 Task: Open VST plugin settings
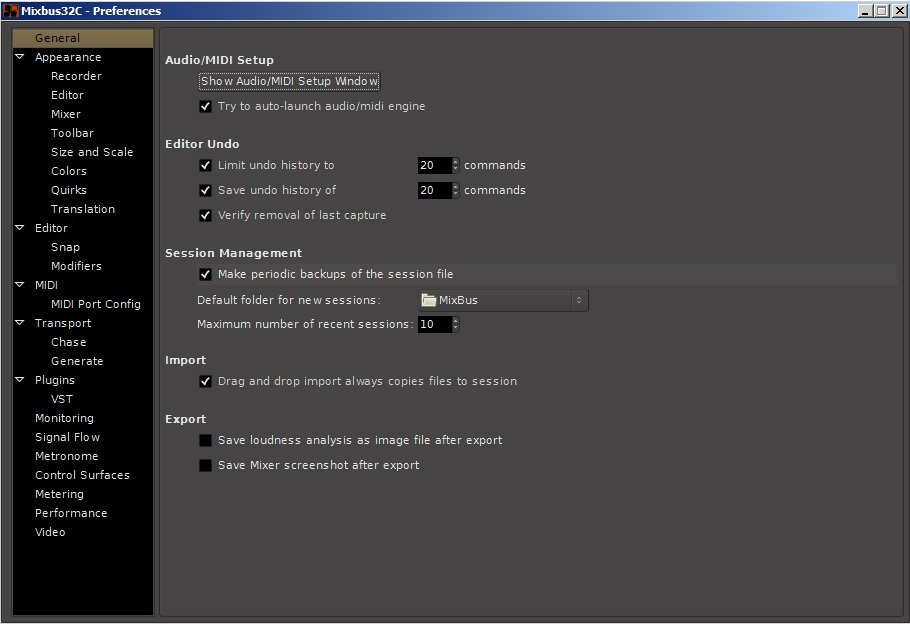[62, 399]
